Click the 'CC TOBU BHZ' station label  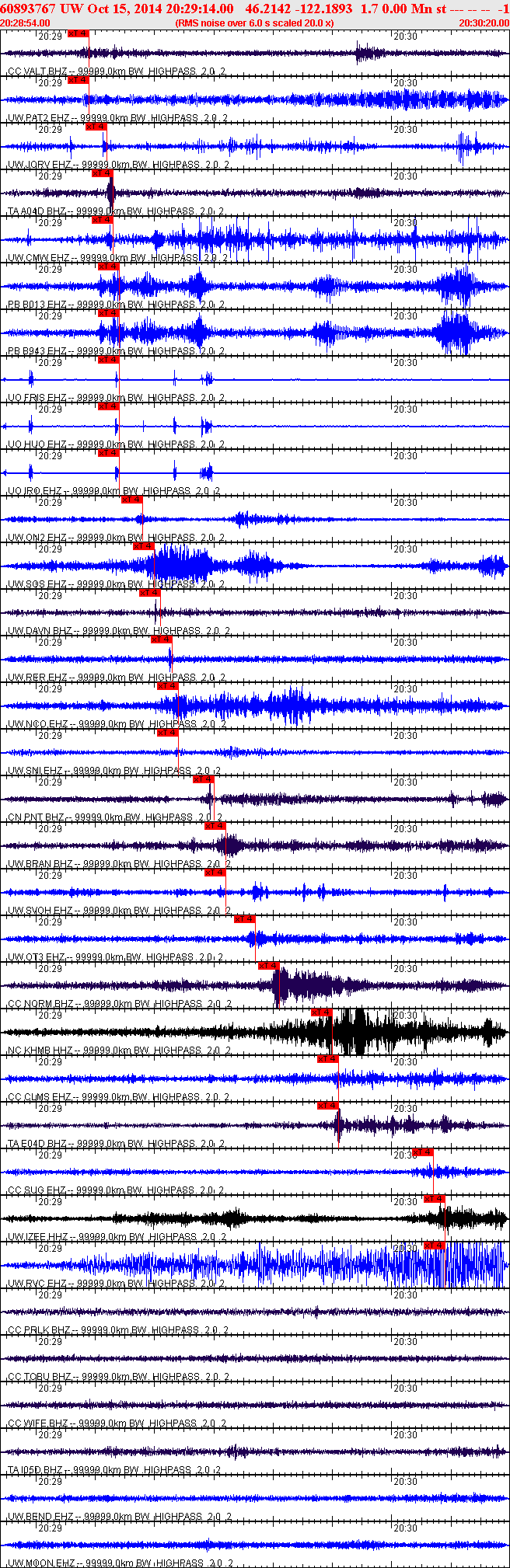[x=40, y=1377]
